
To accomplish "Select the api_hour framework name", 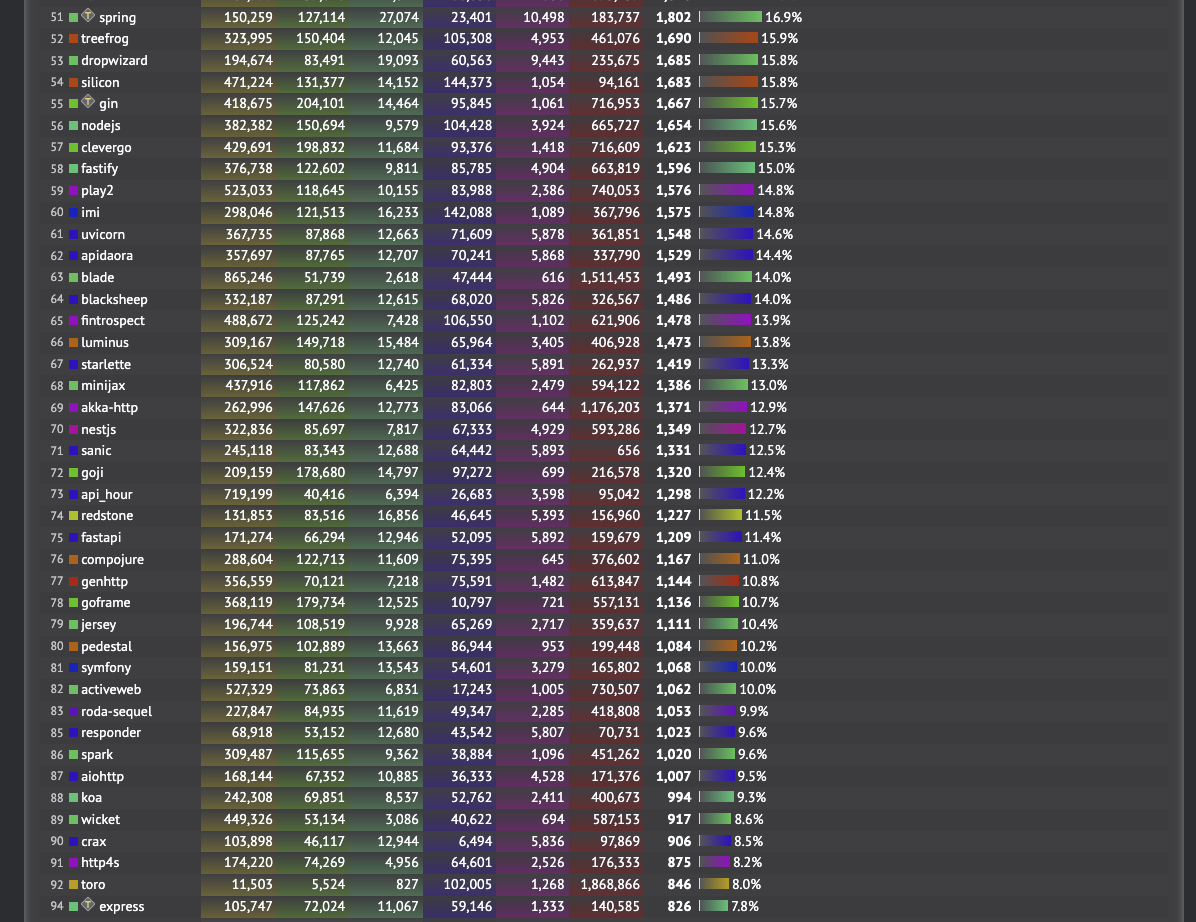I will tap(107, 494).
